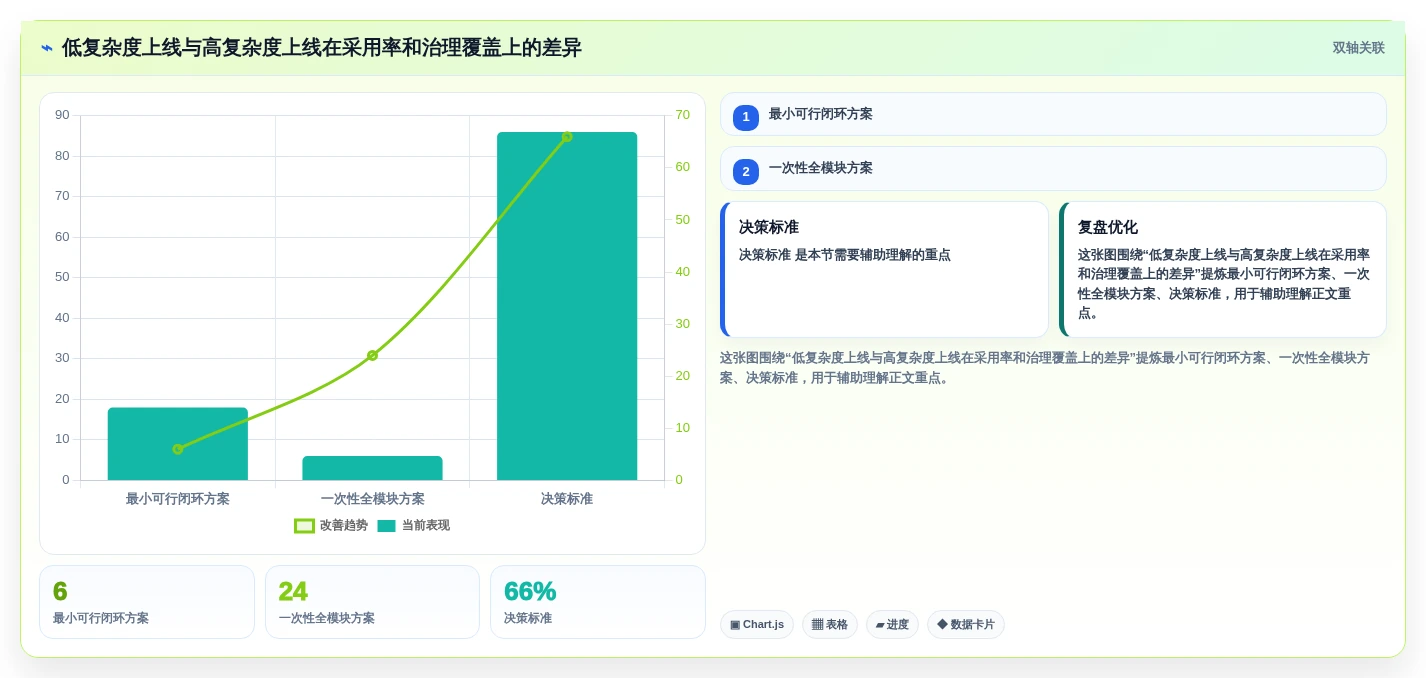Click the 进度 tag
1426x678 pixels.
[892, 625]
